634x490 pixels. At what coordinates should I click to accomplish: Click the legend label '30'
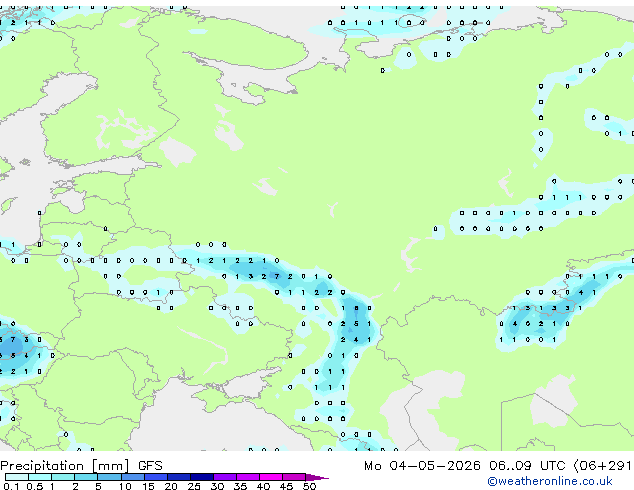pyautogui.click(x=217, y=486)
